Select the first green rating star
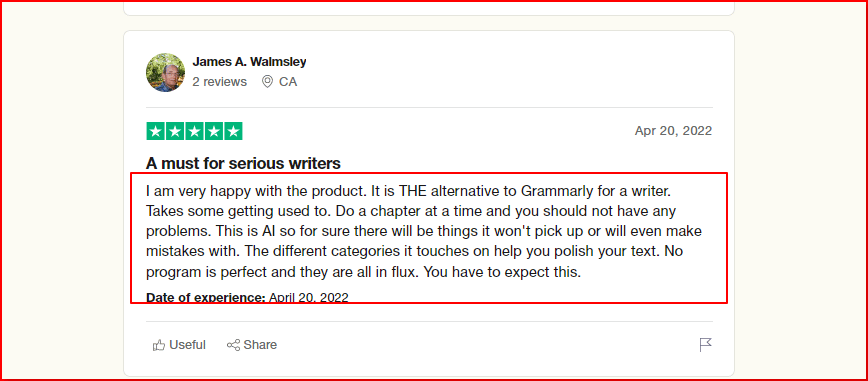The width and height of the screenshot is (868, 381). click(156, 131)
